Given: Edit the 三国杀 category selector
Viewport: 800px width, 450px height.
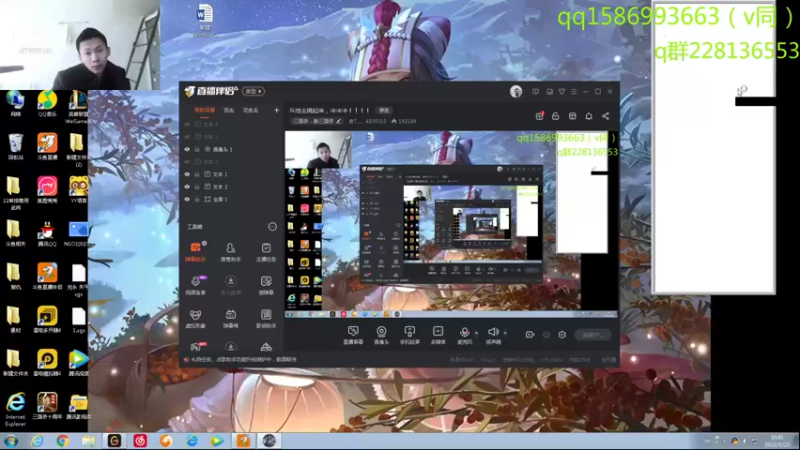Looking at the screenshot, I should [316, 121].
